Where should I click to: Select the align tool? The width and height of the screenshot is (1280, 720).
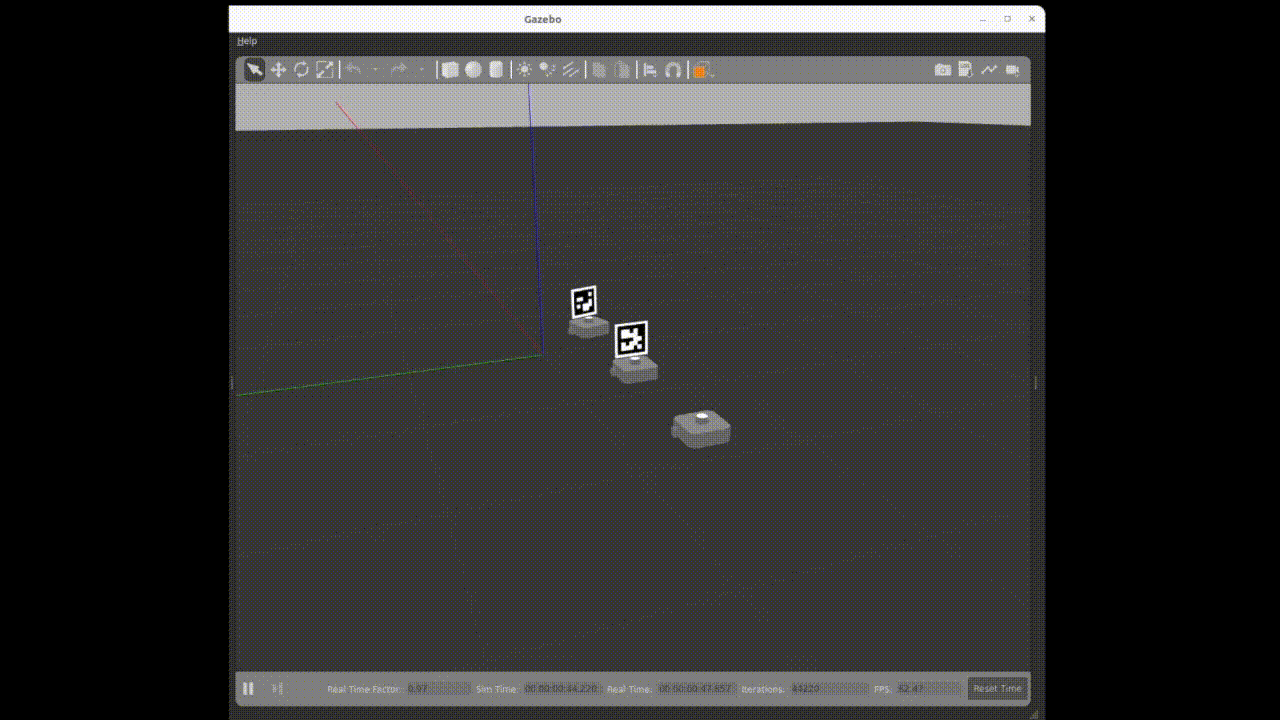(650, 70)
